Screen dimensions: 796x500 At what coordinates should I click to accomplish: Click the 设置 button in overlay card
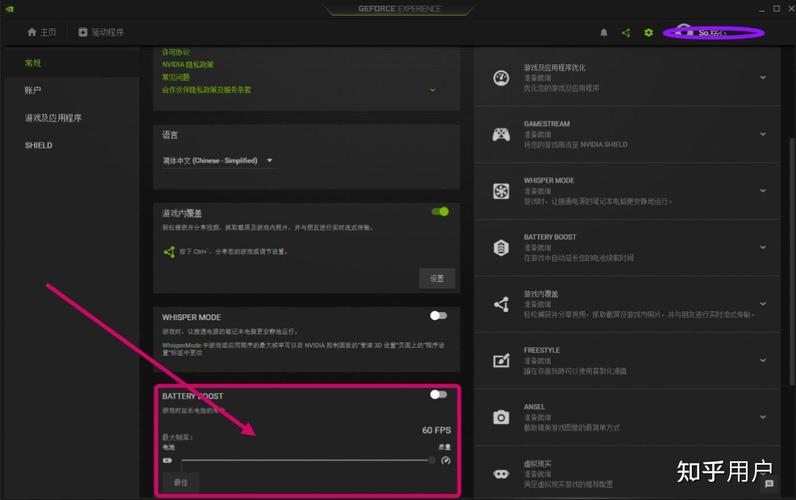(x=437, y=278)
